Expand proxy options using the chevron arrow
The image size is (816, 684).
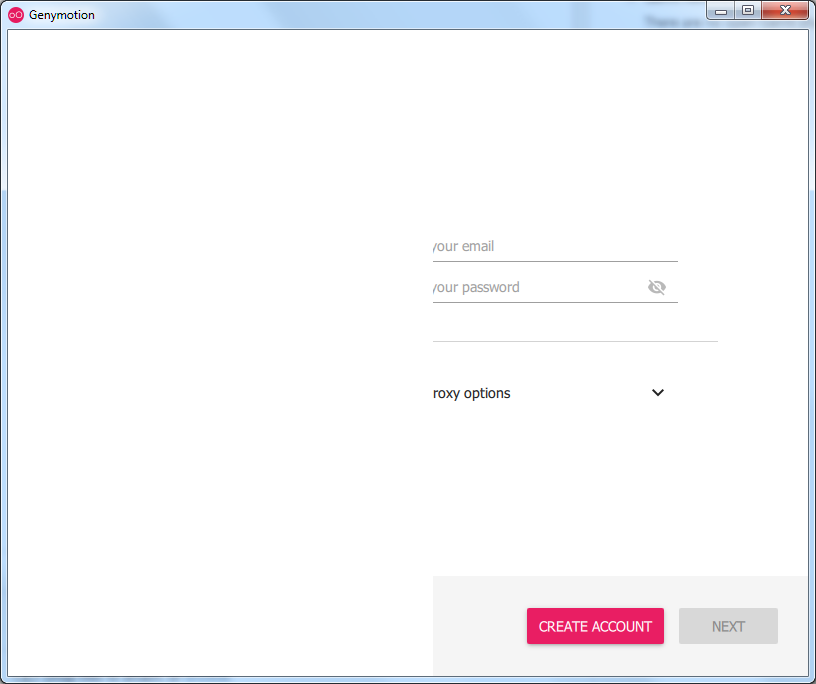[658, 393]
